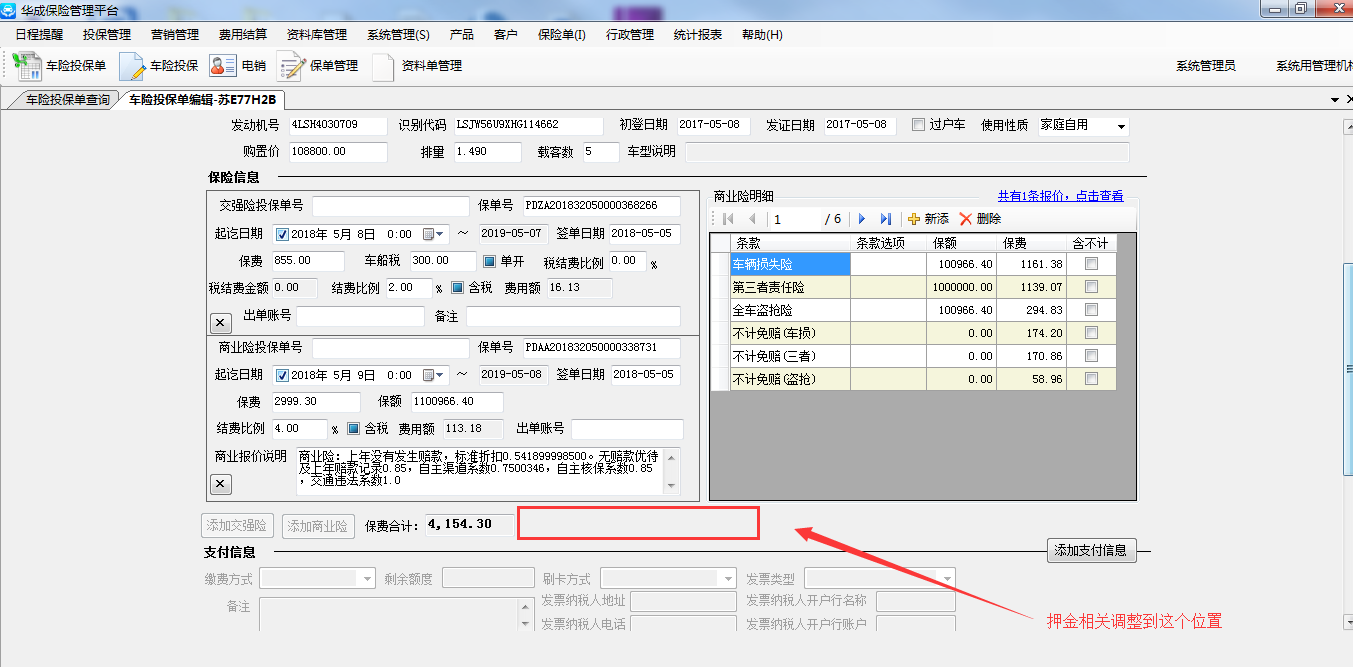The image size is (1353, 667).
Task: Expand the 使用性质 dropdown showing 家庭自用
Action: (1121, 127)
